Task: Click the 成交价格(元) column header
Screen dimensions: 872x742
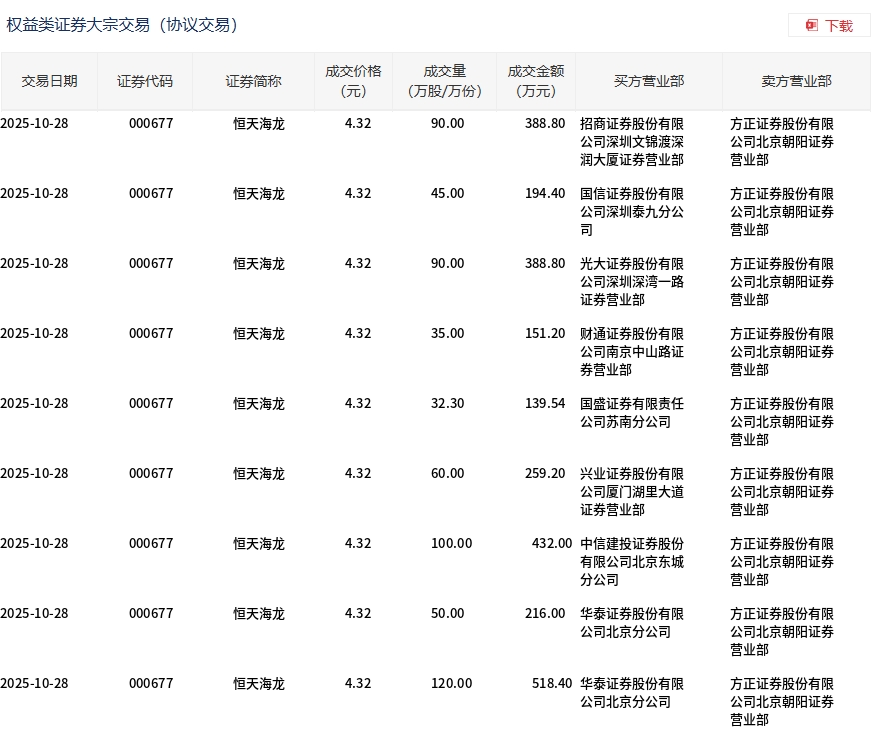Action: point(353,81)
